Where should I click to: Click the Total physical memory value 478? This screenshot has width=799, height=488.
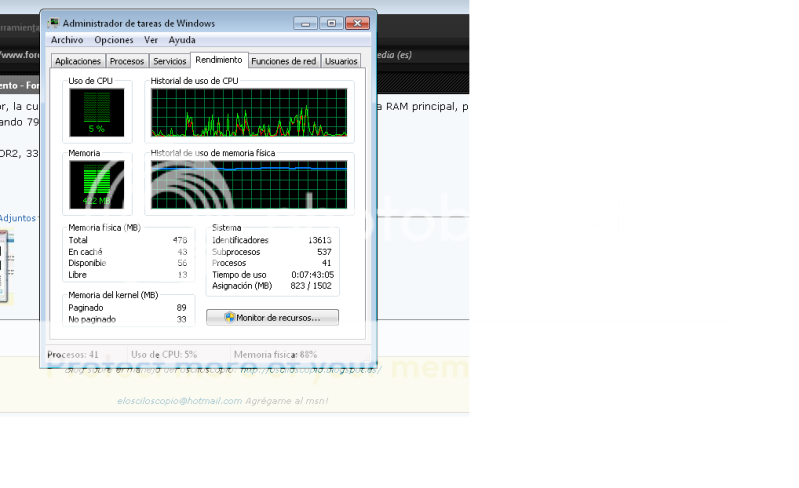click(180, 240)
